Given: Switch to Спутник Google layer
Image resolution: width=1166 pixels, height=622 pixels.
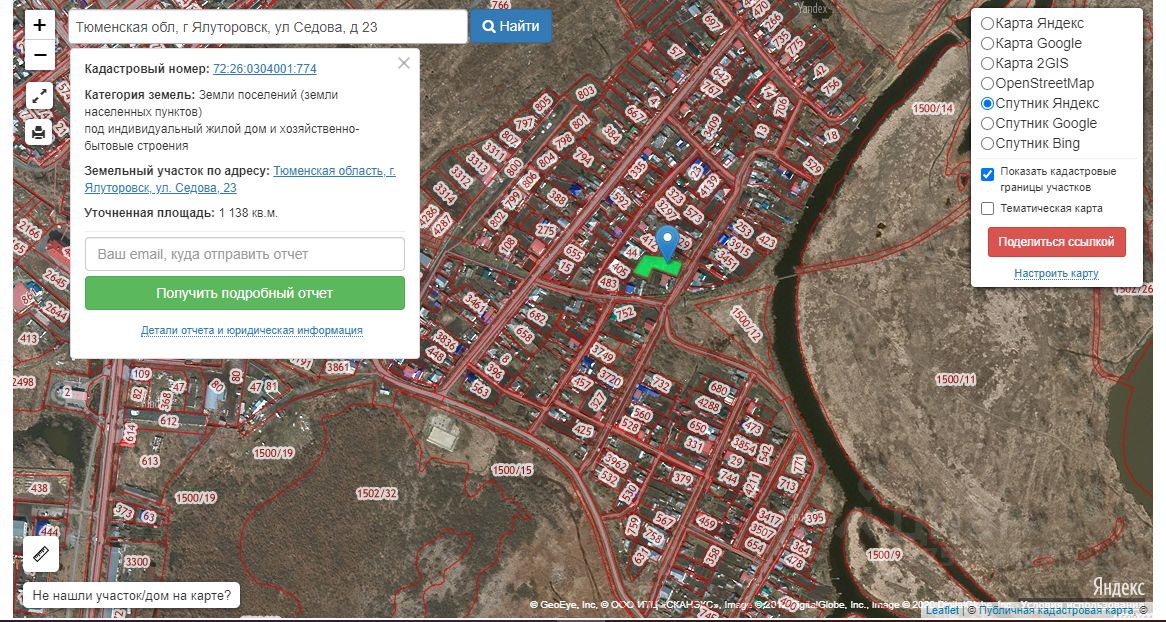Looking at the screenshot, I should point(987,123).
